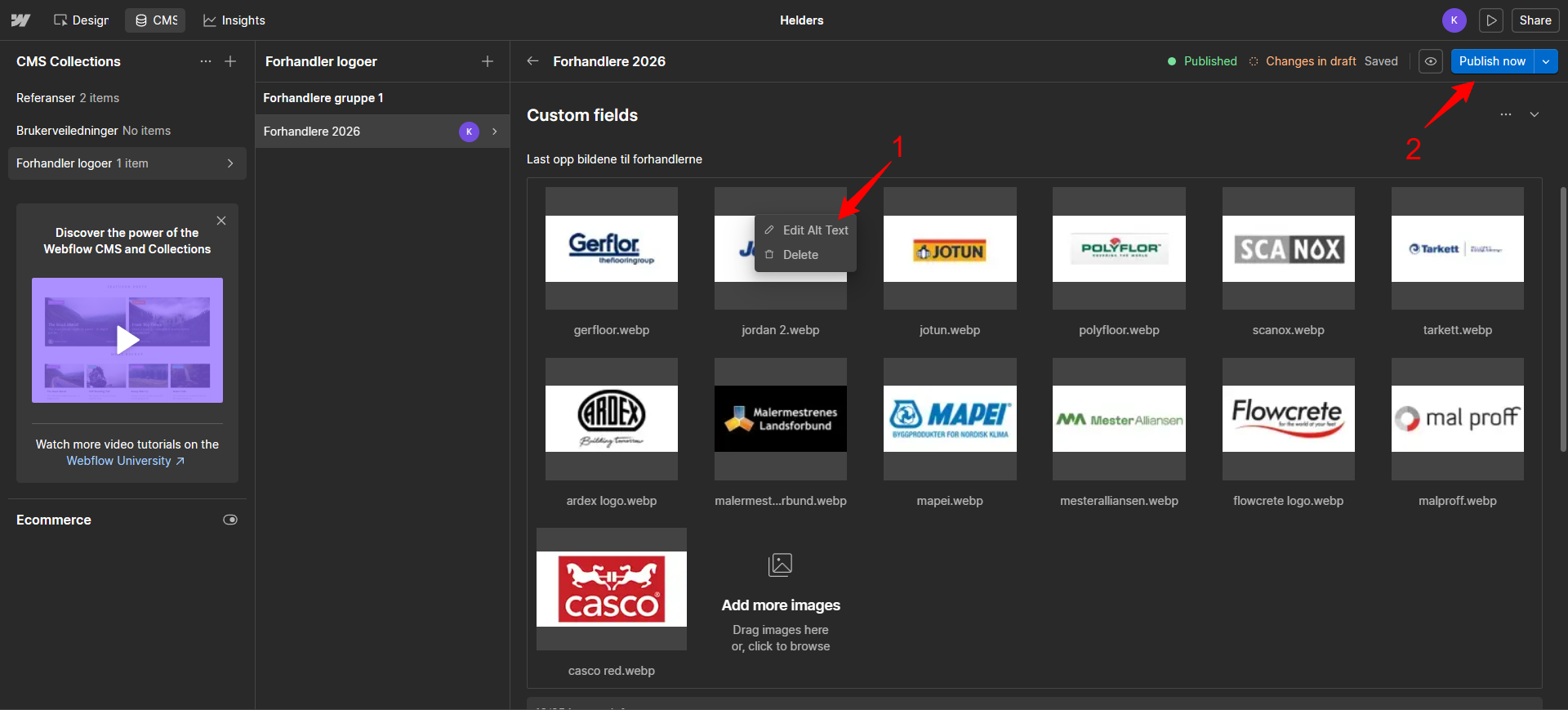This screenshot has width=1568, height=710.
Task: Switch to the CMS tab
Action: coord(156,20)
